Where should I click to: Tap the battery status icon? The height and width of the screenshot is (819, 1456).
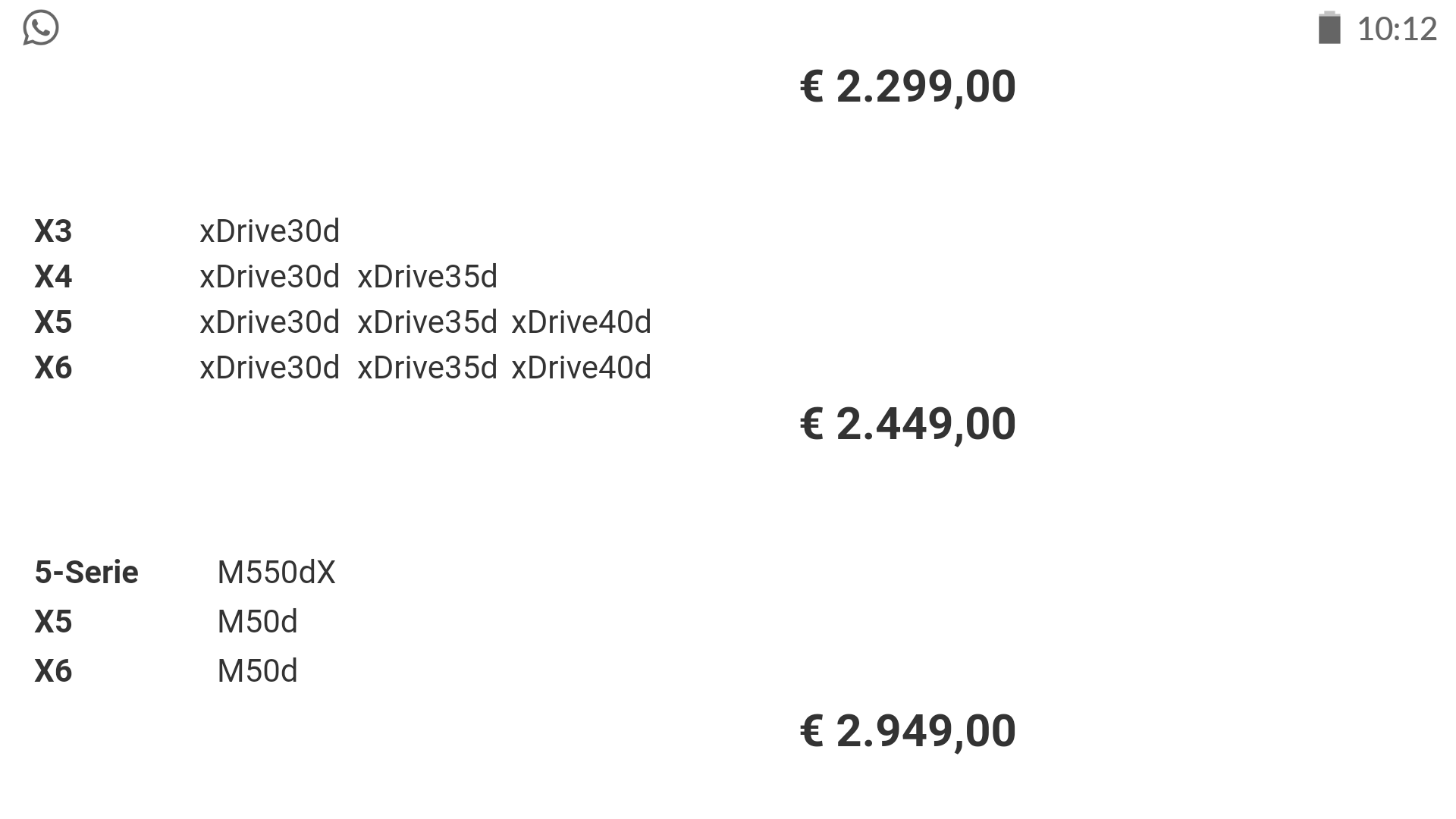1329,28
